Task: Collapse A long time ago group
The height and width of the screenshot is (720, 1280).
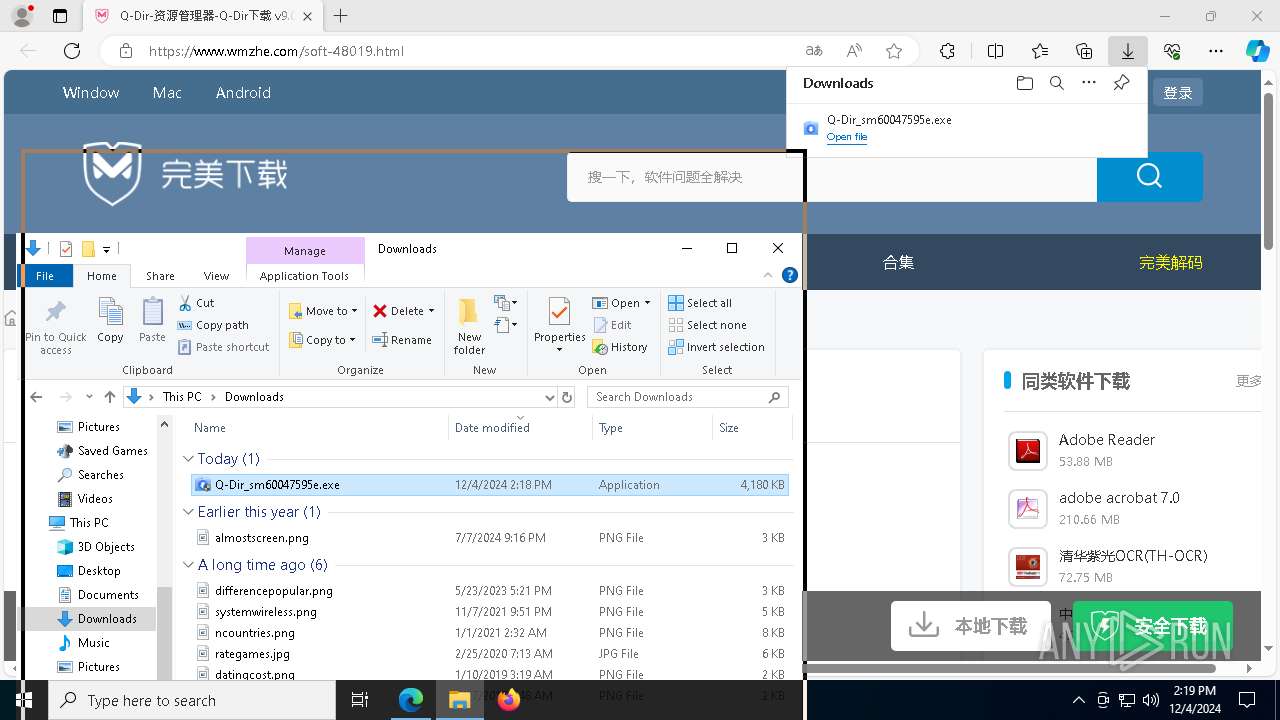Action: [188, 565]
